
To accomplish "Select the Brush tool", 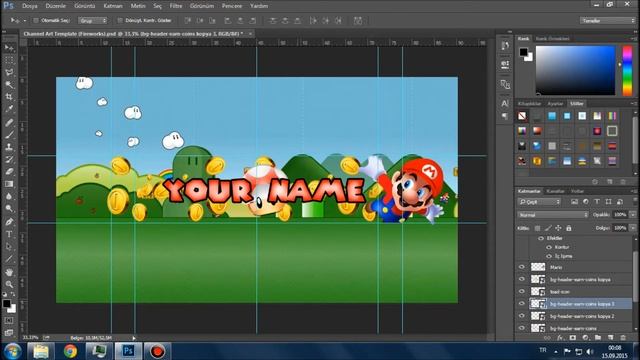I will pos(9,135).
